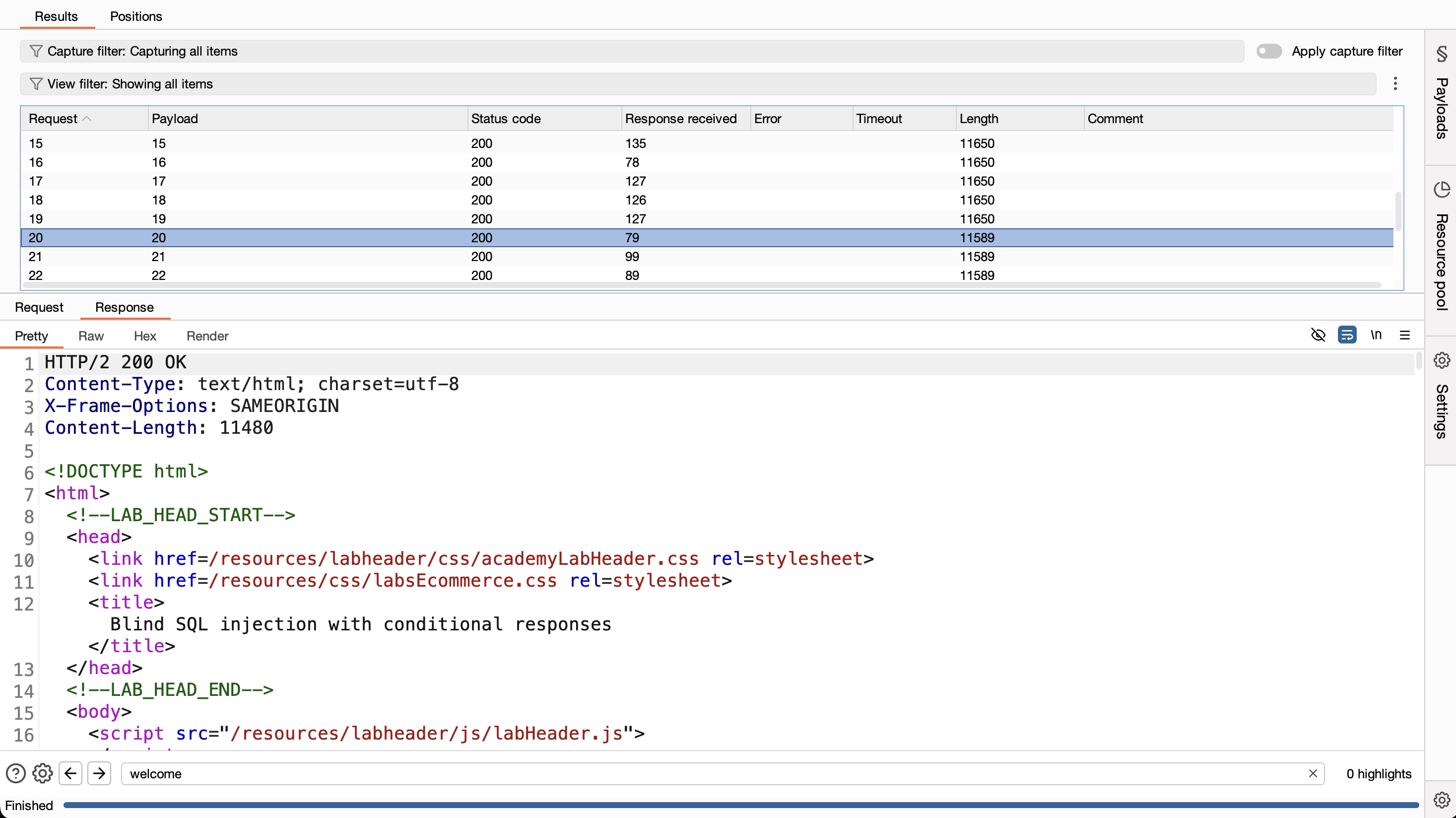Click the welcome search input field
Viewport: 1456px width, 818px height.
pyautogui.click(x=723, y=773)
